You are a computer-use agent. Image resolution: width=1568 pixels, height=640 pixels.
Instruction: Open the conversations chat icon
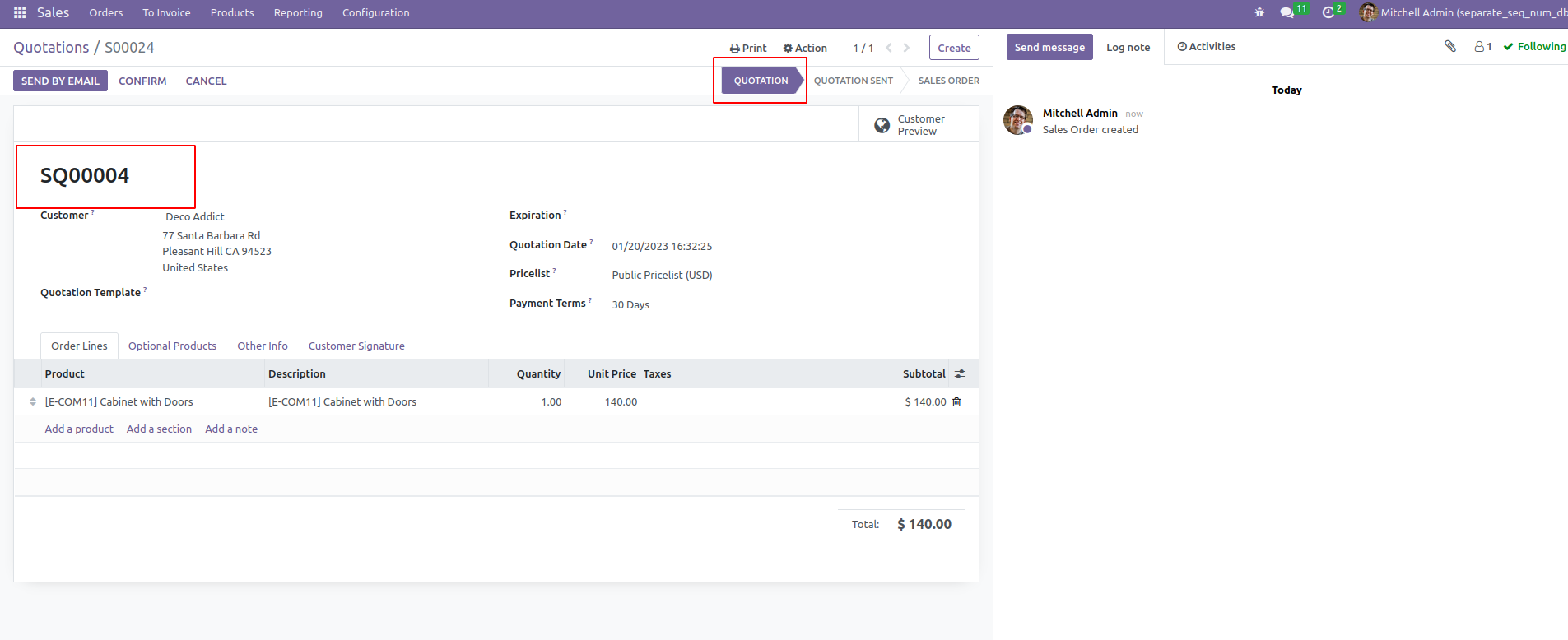coord(1287,12)
